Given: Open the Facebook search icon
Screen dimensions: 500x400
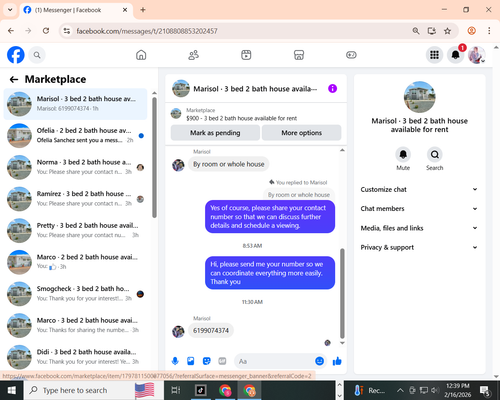Looking at the screenshot, I should coord(37,55).
